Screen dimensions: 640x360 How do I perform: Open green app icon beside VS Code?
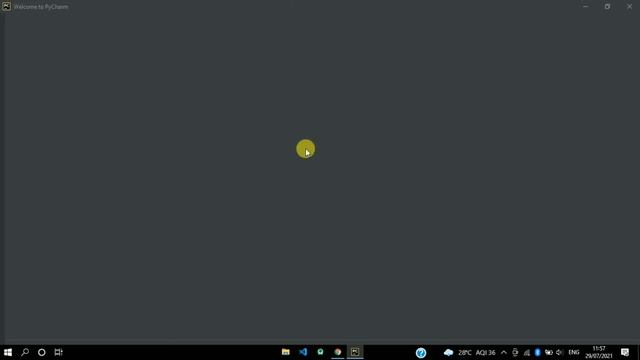click(x=320, y=352)
